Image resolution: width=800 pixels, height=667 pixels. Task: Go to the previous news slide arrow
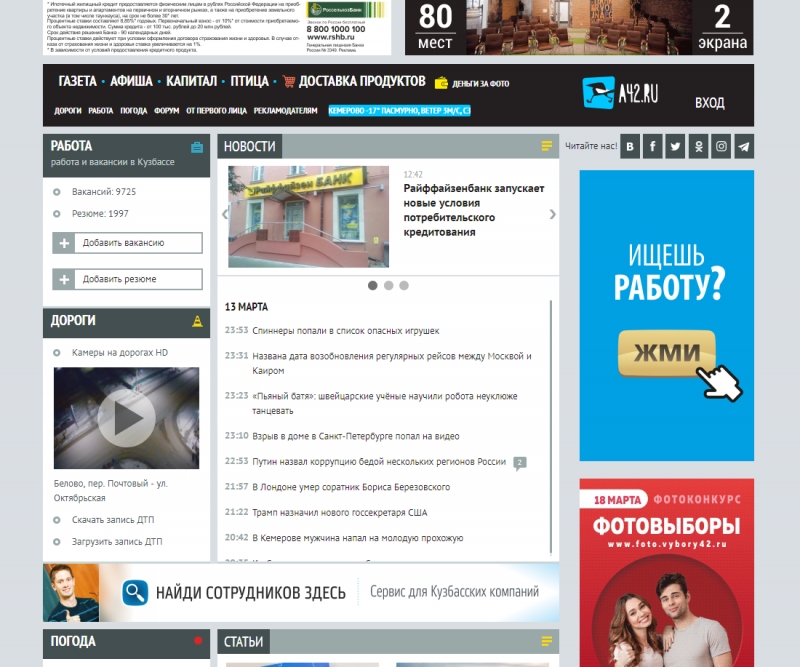click(225, 214)
